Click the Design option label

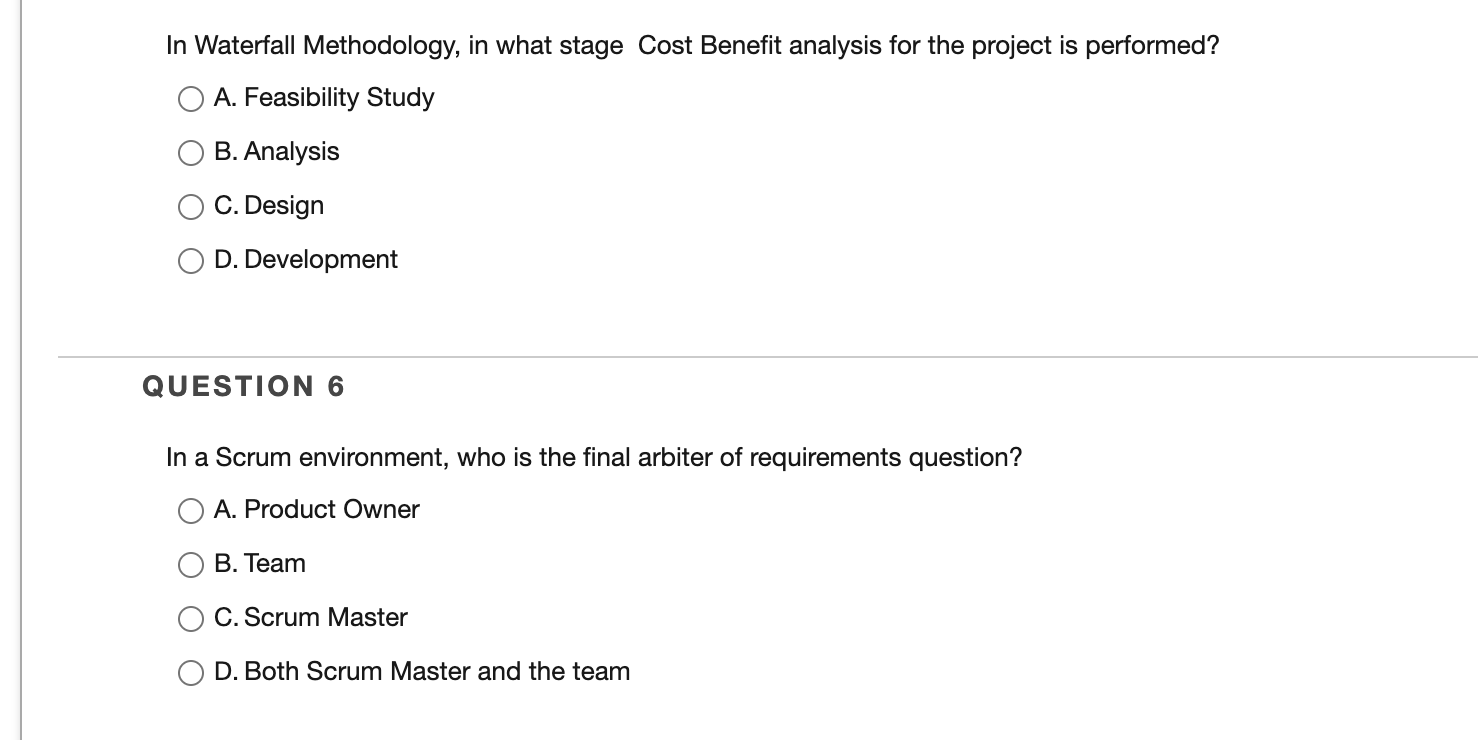pyautogui.click(x=270, y=206)
